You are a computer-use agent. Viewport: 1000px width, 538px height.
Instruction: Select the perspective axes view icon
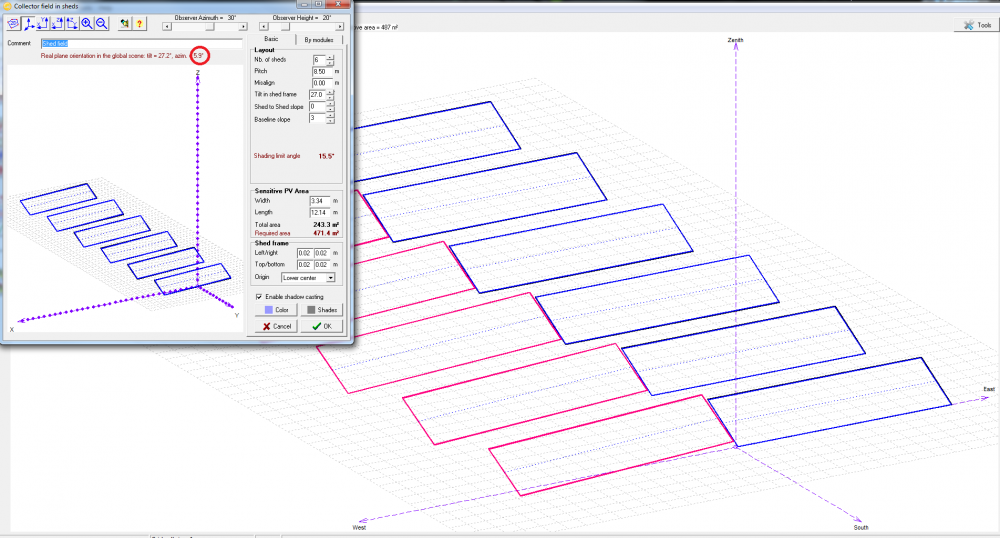28,23
